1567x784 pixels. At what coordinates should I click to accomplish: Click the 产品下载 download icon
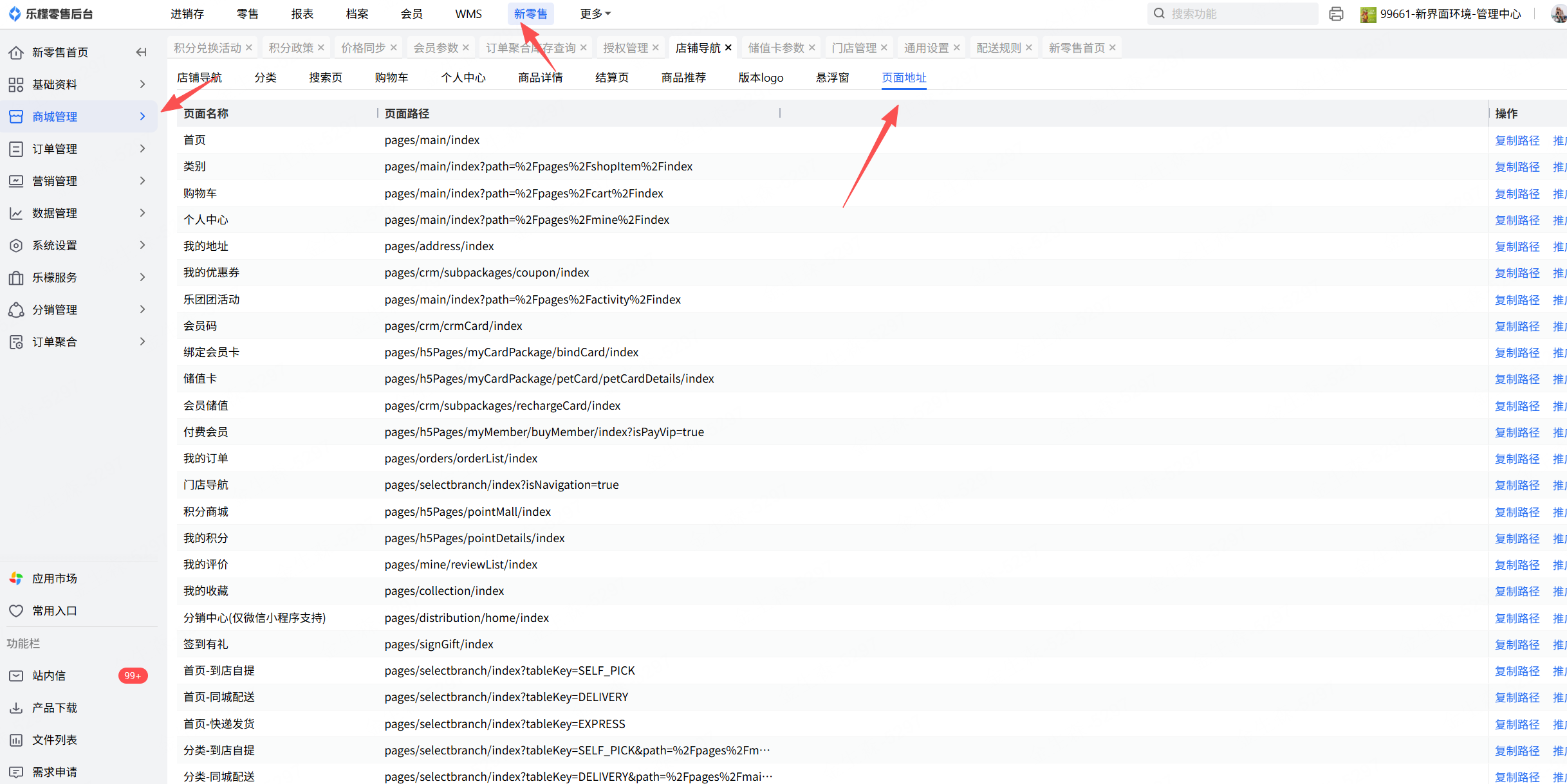[16, 707]
